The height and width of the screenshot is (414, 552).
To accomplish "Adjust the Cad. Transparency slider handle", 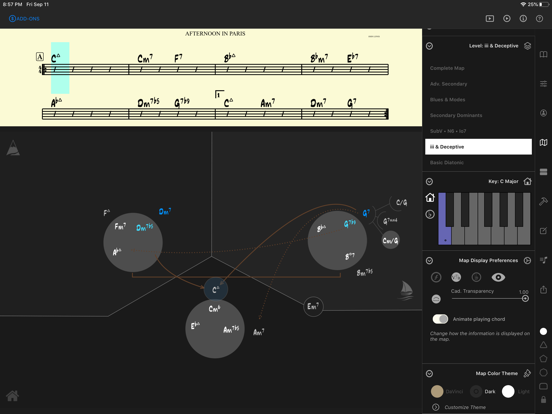I will tap(525, 299).
